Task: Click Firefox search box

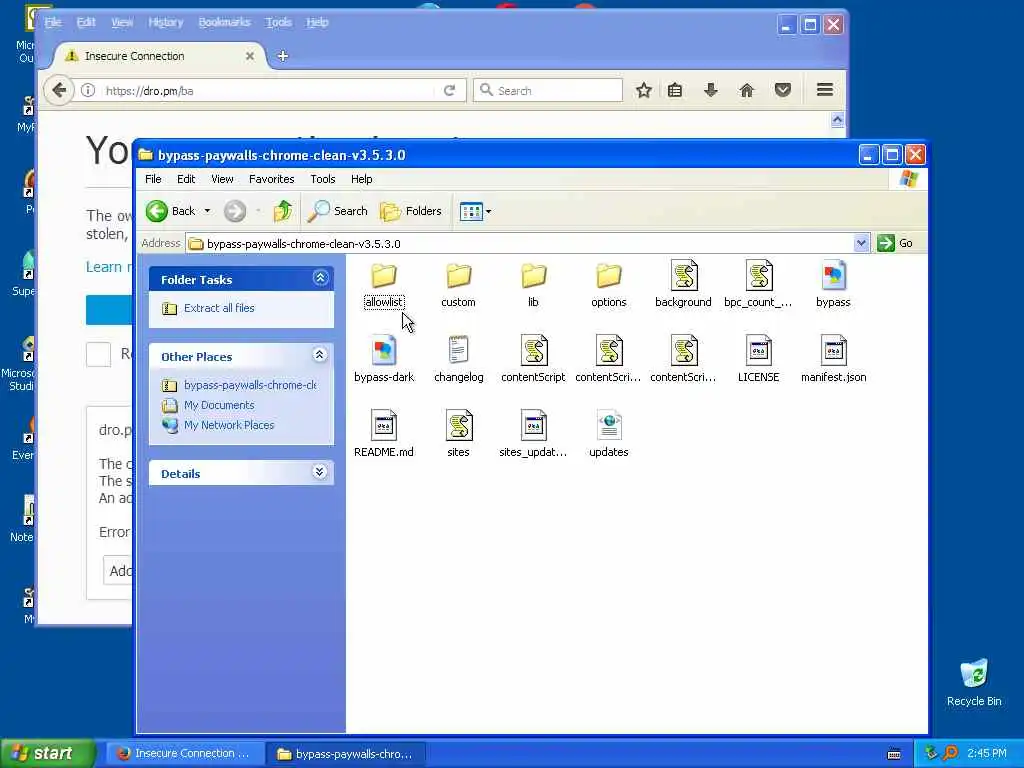Action: pos(548,90)
